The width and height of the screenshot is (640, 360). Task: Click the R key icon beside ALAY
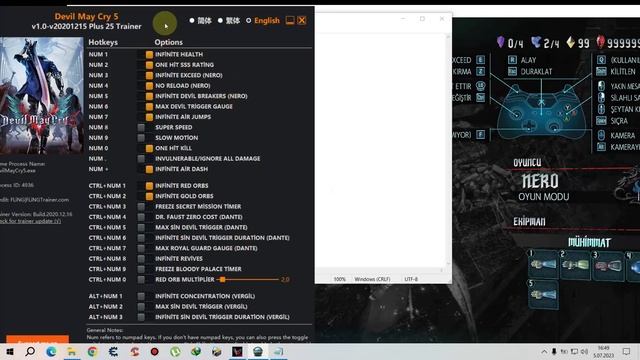(512, 60)
